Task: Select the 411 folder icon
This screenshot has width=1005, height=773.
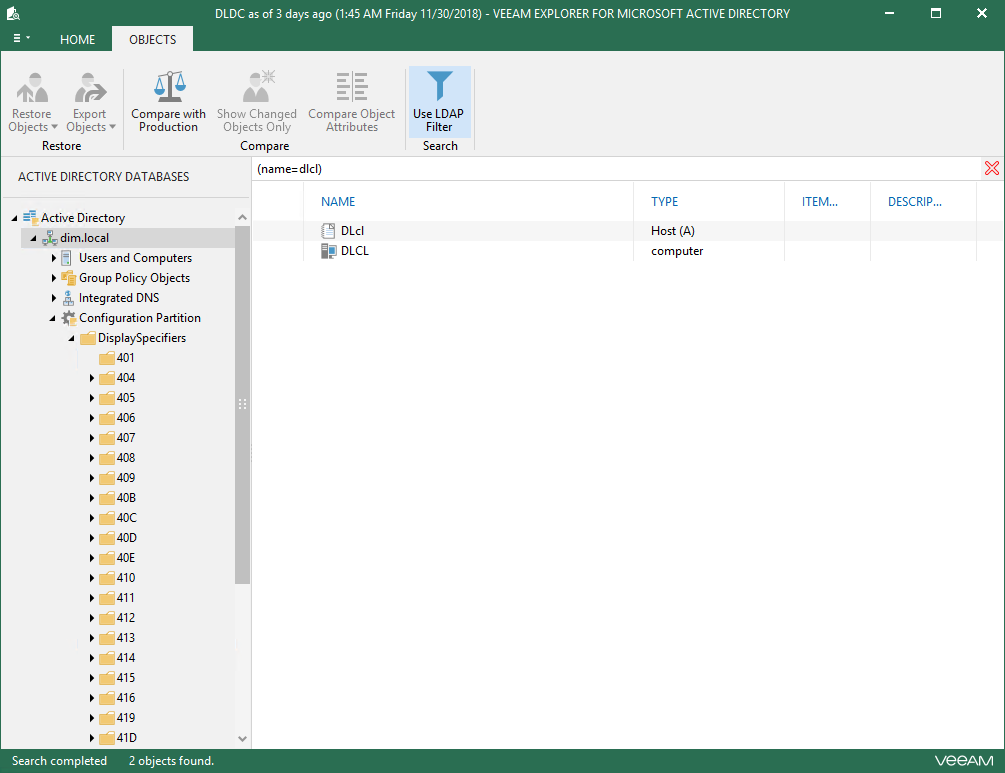Action: [107, 598]
